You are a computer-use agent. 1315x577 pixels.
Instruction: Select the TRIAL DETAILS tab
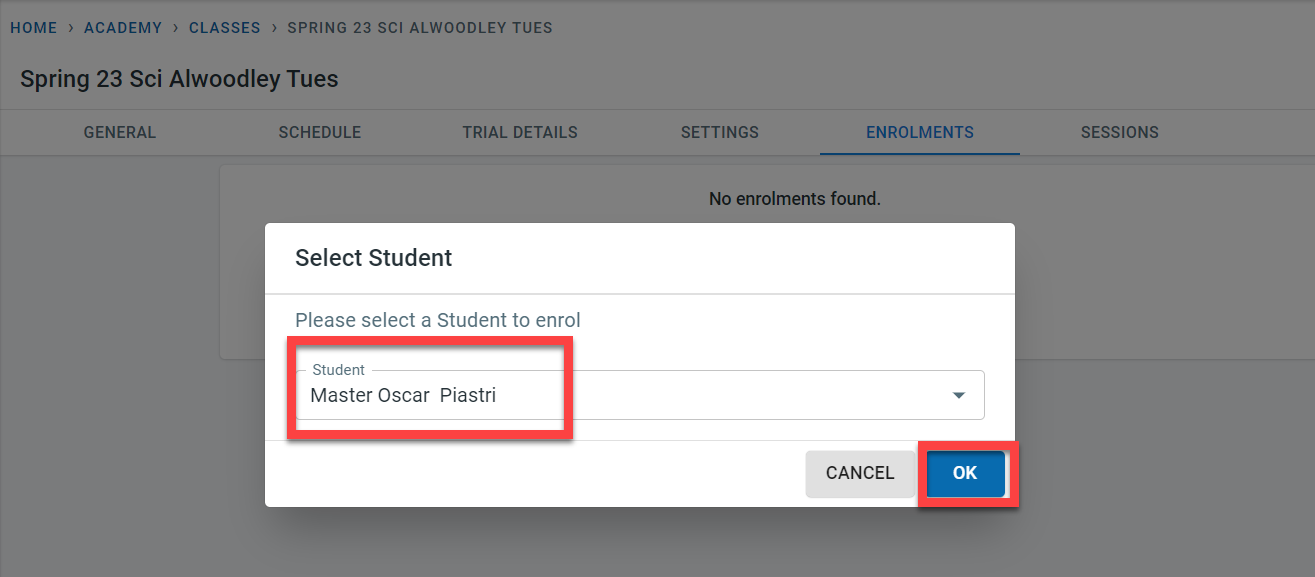(x=520, y=132)
